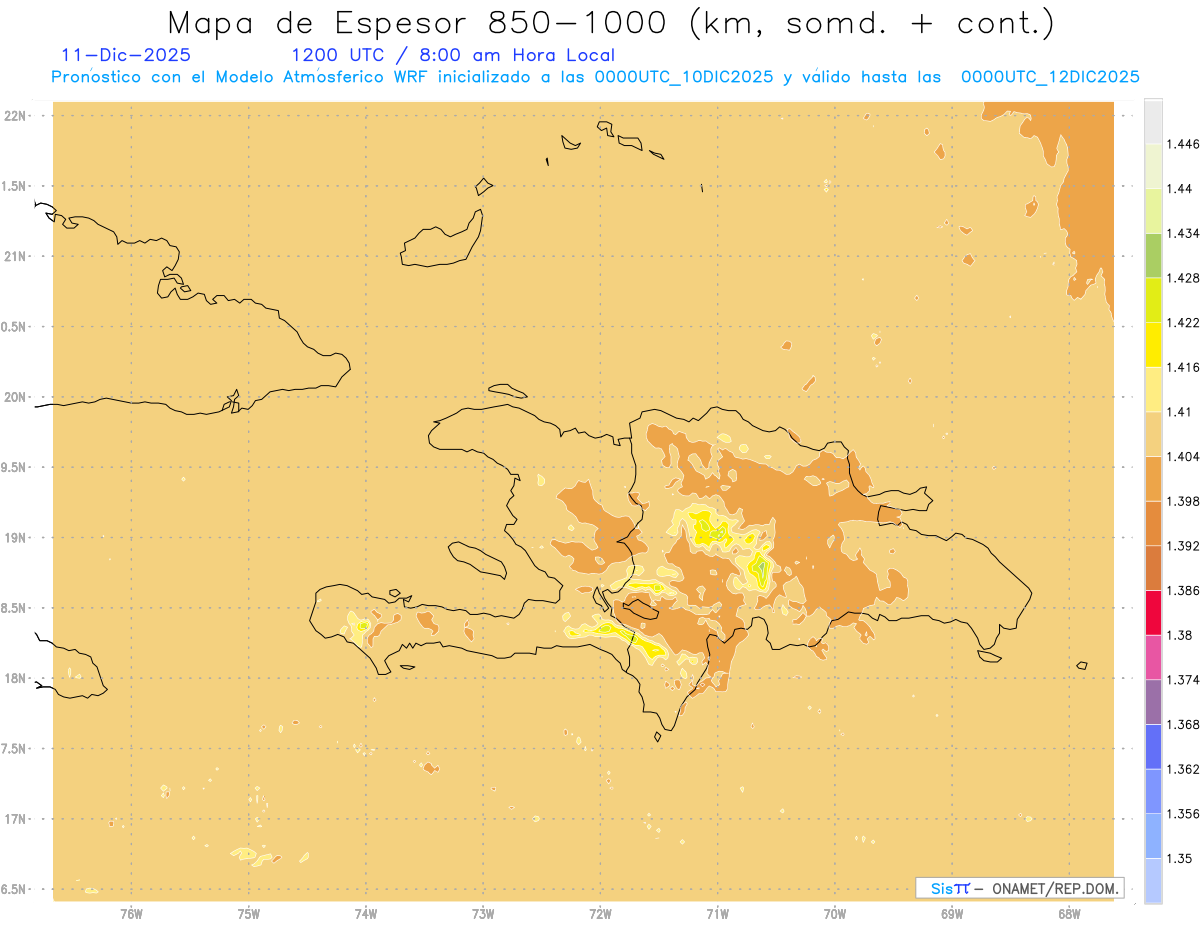Viewport: 1200px width, 927px height.
Task: Pick the green legend swatch between 1.428 and 1.434
Action: click(x=1153, y=256)
